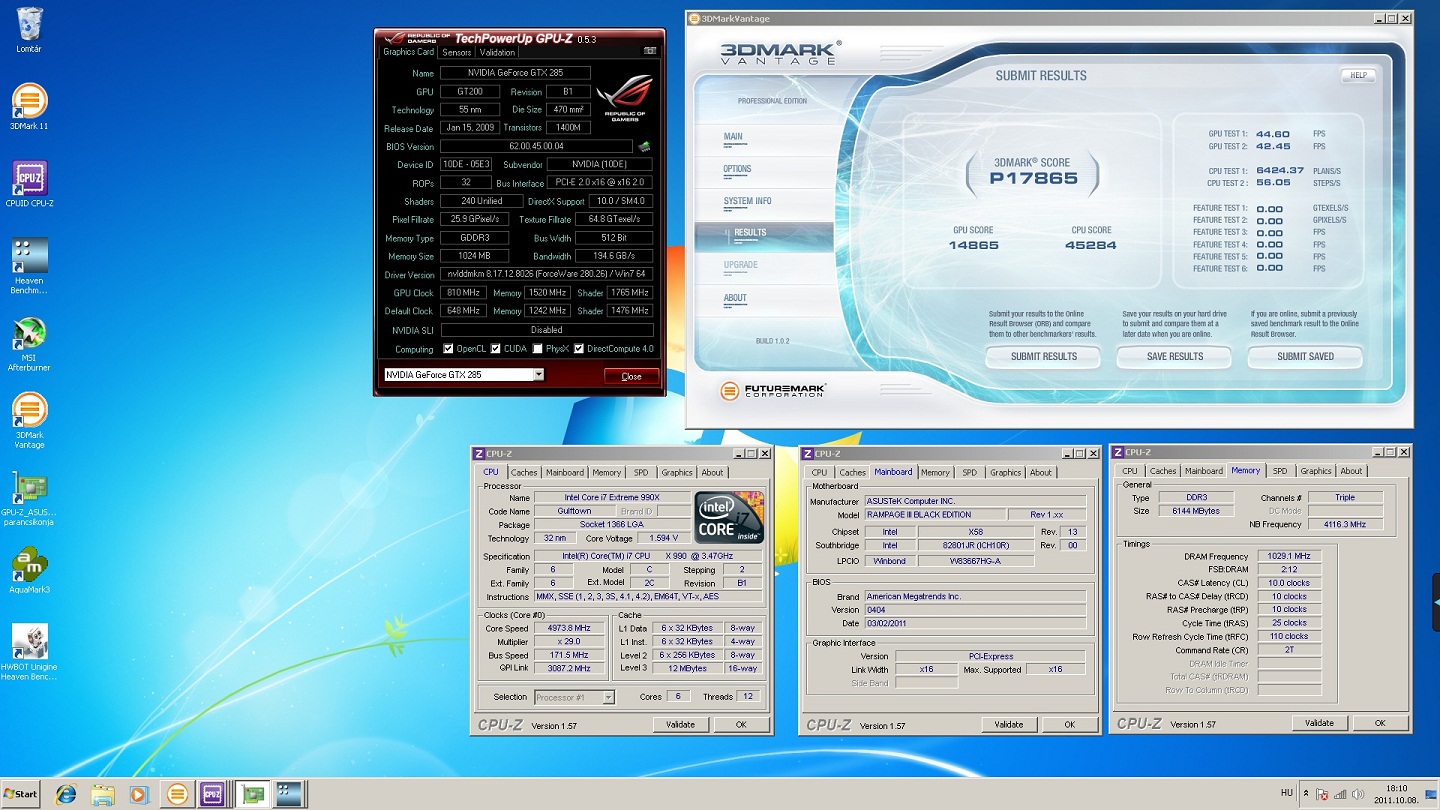1440x810 pixels.
Task: Open the HU input language selector
Action: coord(1286,794)
